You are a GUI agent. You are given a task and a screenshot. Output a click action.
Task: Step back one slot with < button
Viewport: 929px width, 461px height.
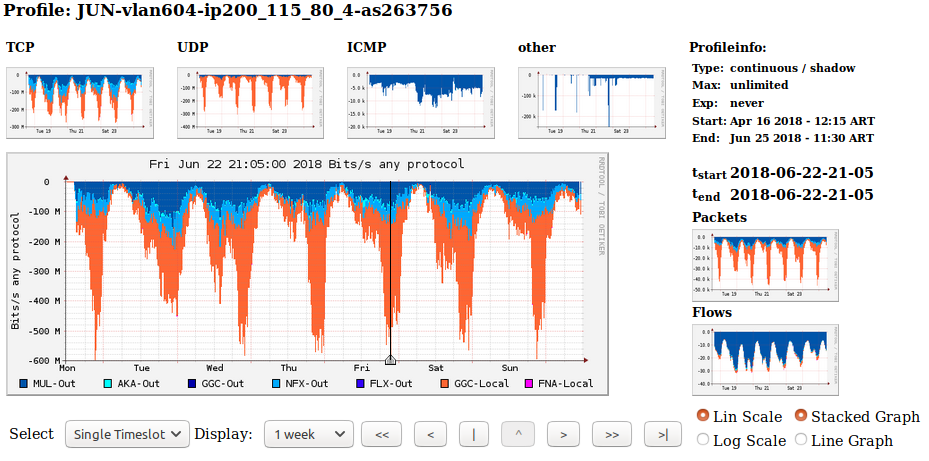coord(430,434)
